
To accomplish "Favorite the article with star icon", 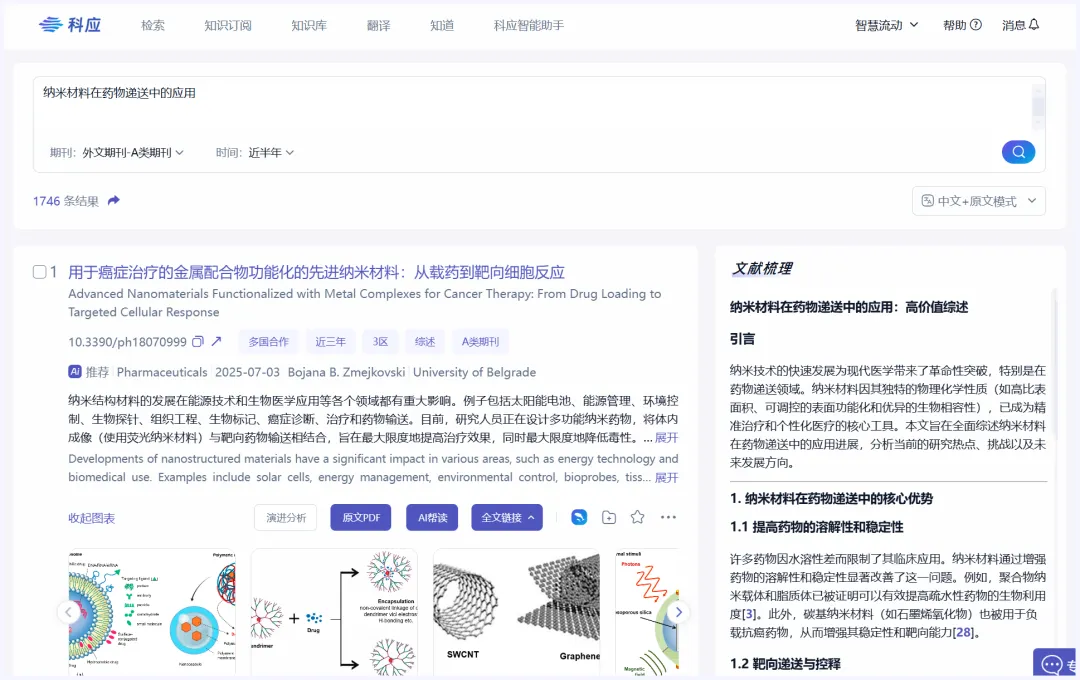I will click(x=638, y=517).
